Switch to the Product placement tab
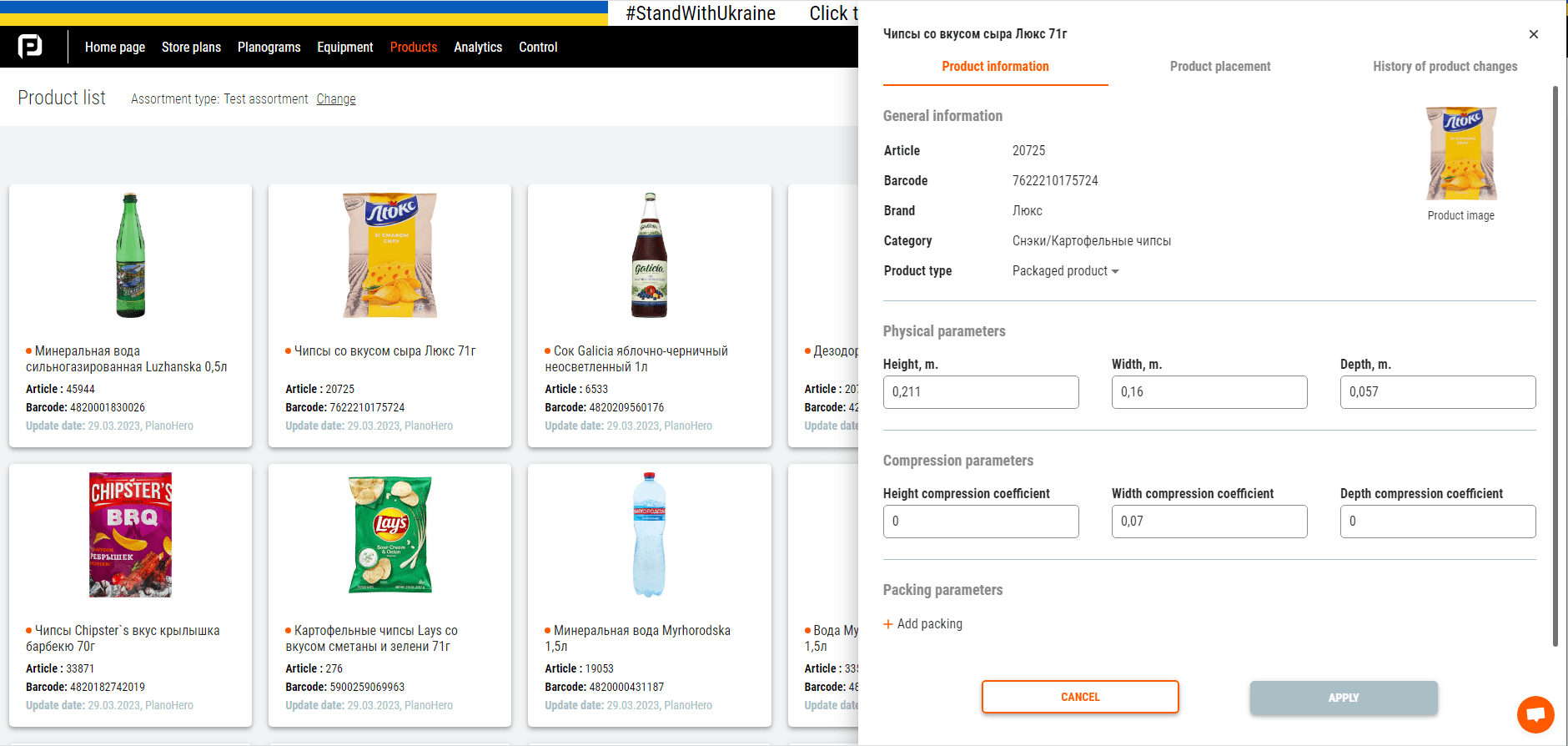 [x=1219, y=66]
